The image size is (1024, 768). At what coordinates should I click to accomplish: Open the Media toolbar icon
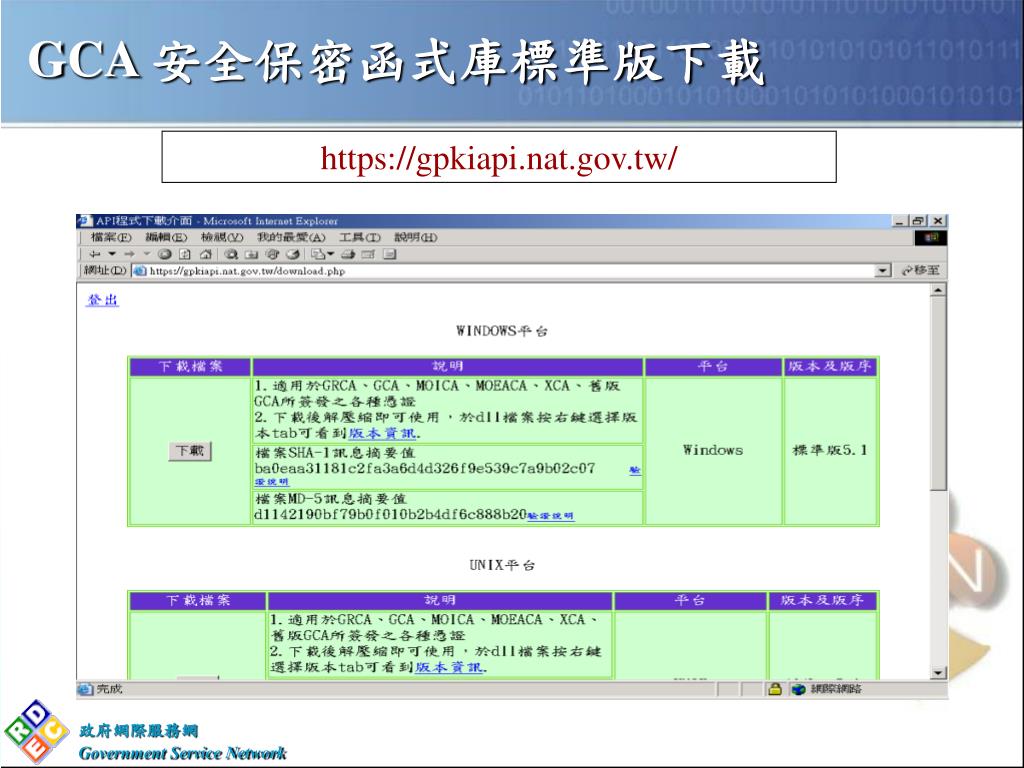coord(273,254)
